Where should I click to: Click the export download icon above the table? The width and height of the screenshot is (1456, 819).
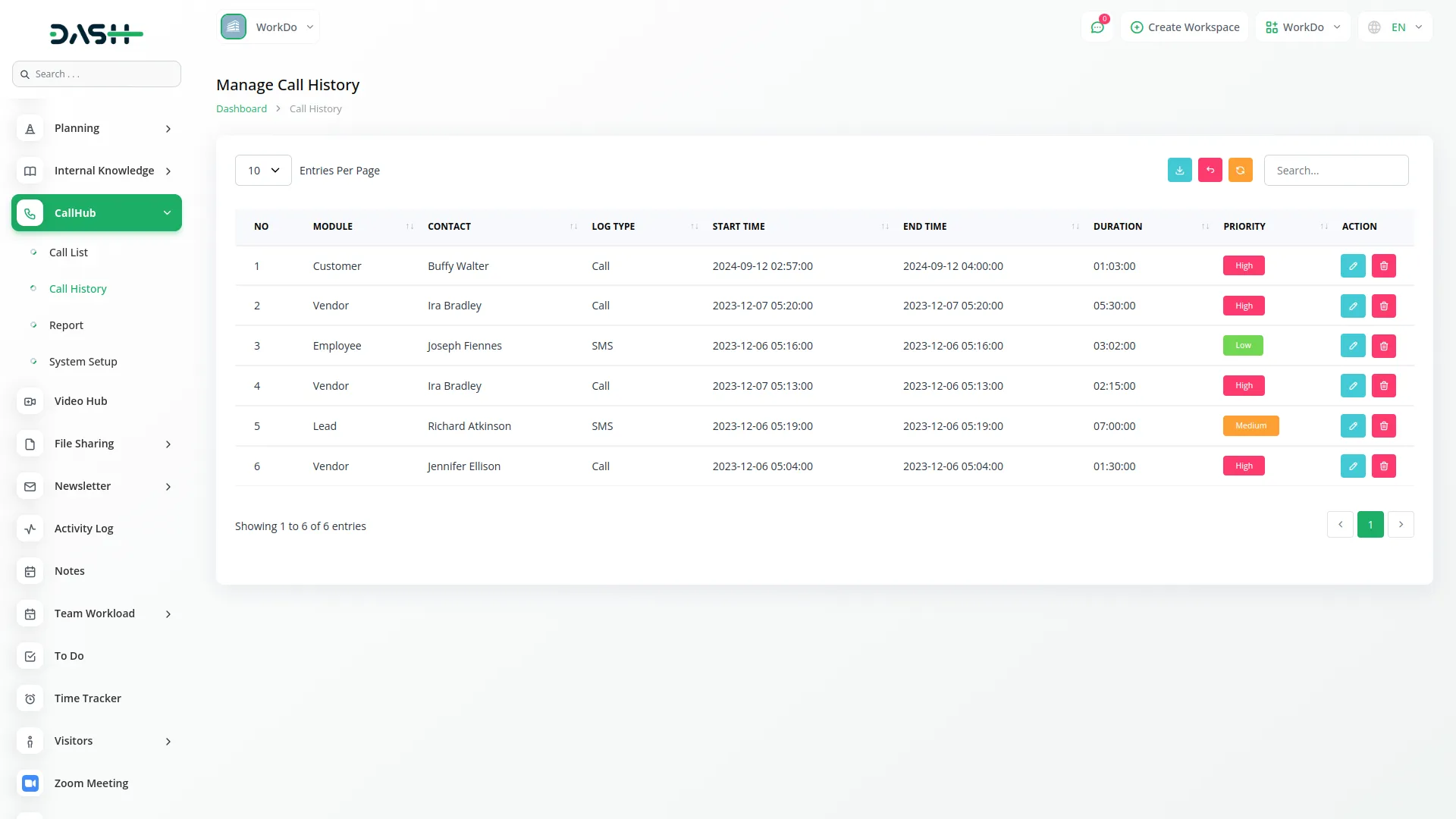[x=1179, y=170]
